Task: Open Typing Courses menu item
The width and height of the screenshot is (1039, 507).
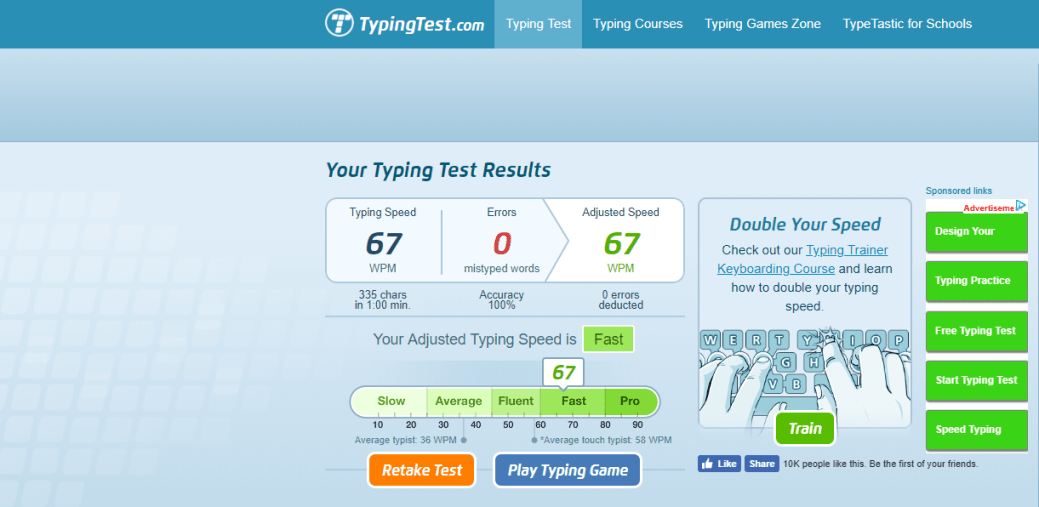Action: pyautogui.click(x=637, y=24)
